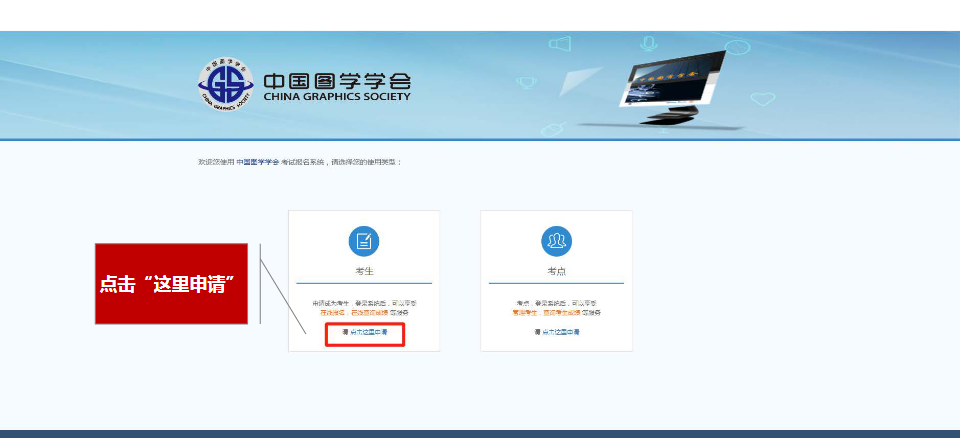Click the bold 中国图学学会 text in welcome line
Image resolution: width=960 pixels, height=438 pixels.
click(258, 161)
